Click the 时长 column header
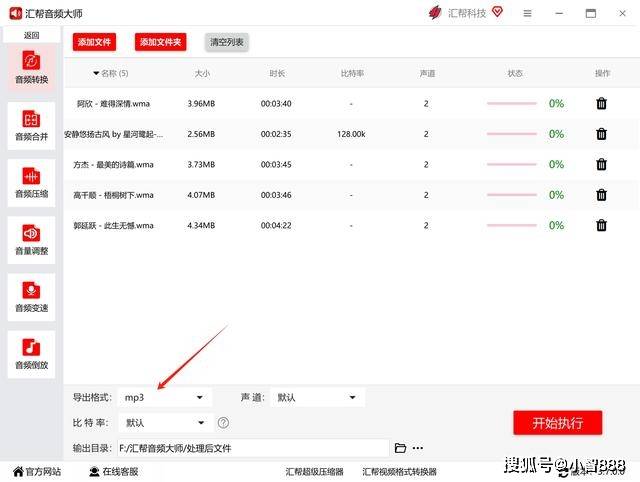This screenshot has height=482, width=640. (277, 73)
